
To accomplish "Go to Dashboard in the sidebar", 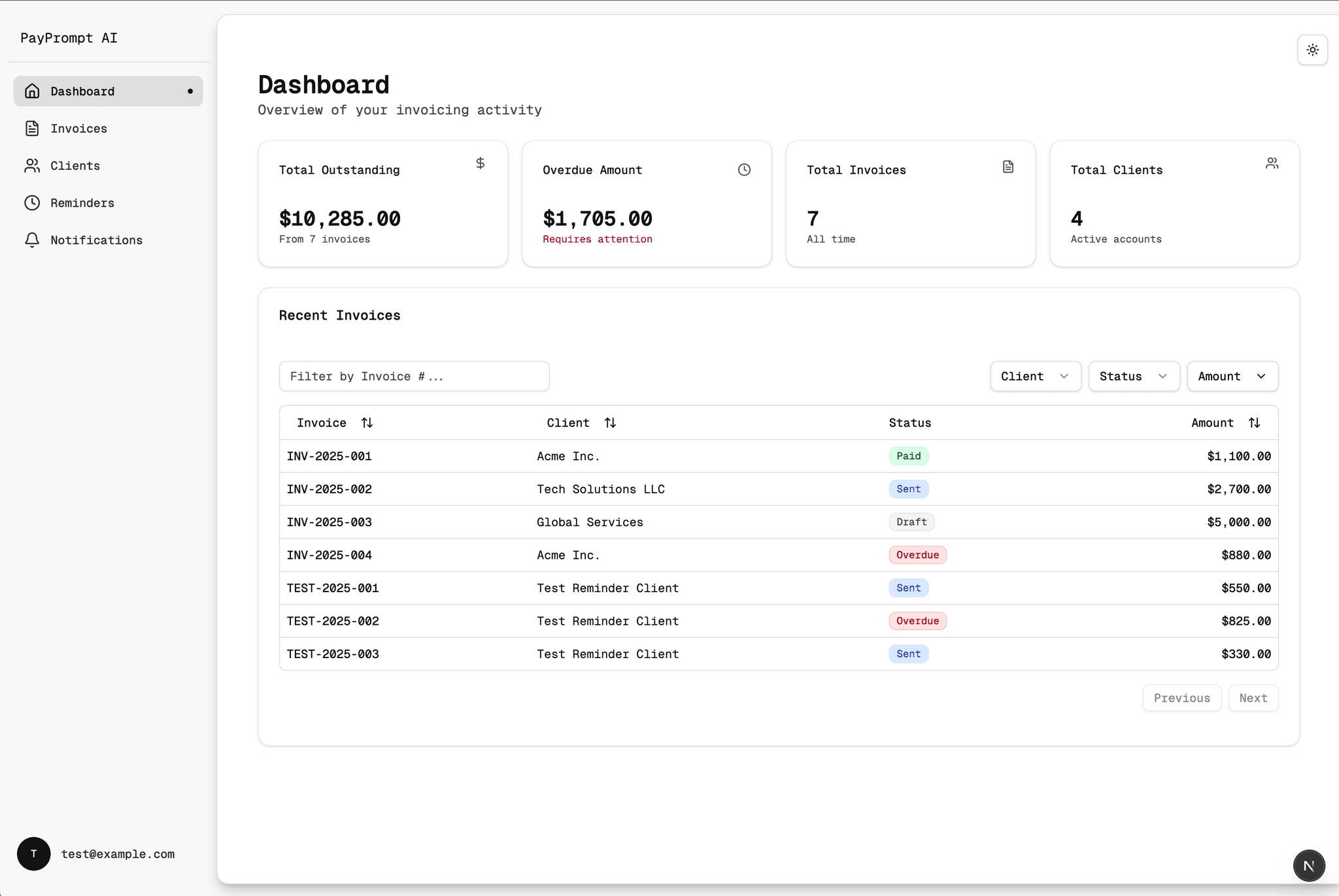I will (x=108, y=91).
